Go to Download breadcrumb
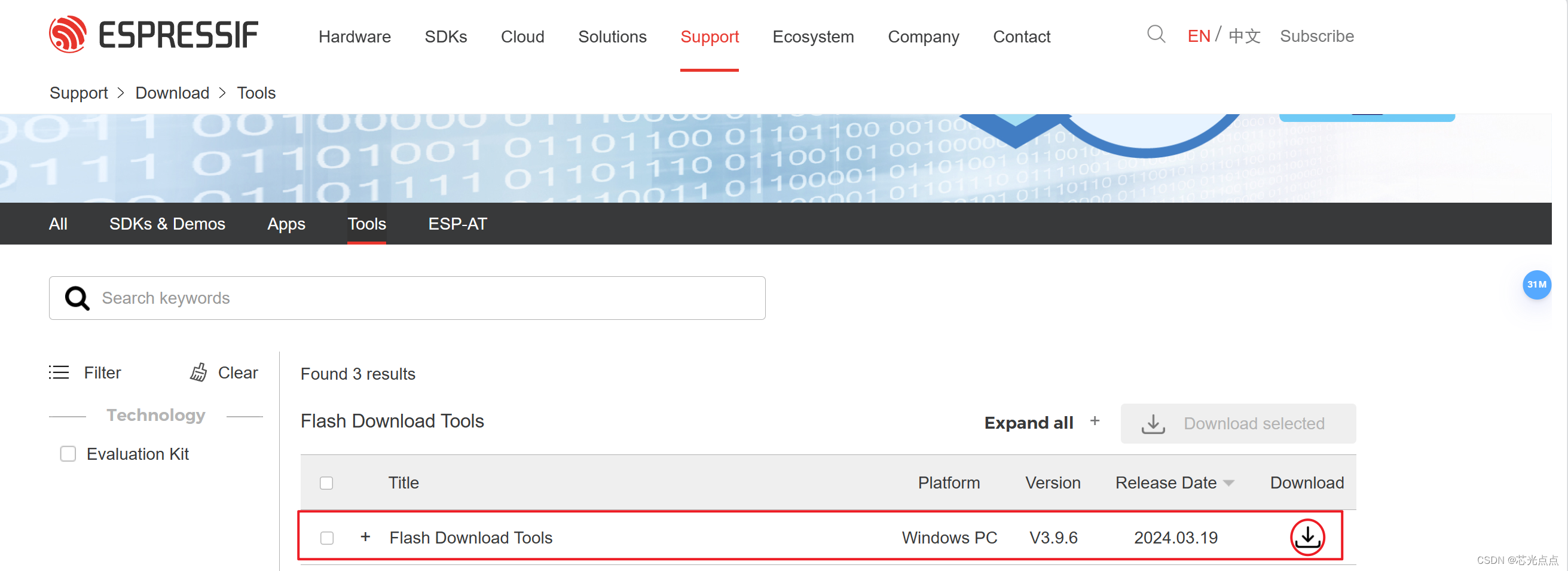1568x571 pixels. 172,93
